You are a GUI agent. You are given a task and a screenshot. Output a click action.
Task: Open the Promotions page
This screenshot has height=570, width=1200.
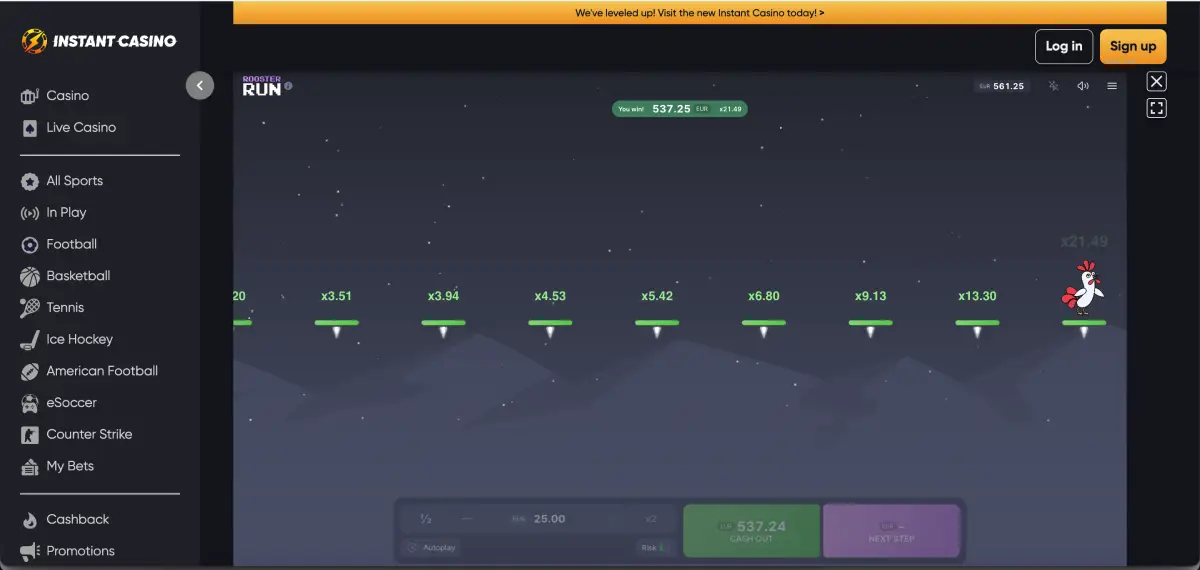click(x=80, y=551)
